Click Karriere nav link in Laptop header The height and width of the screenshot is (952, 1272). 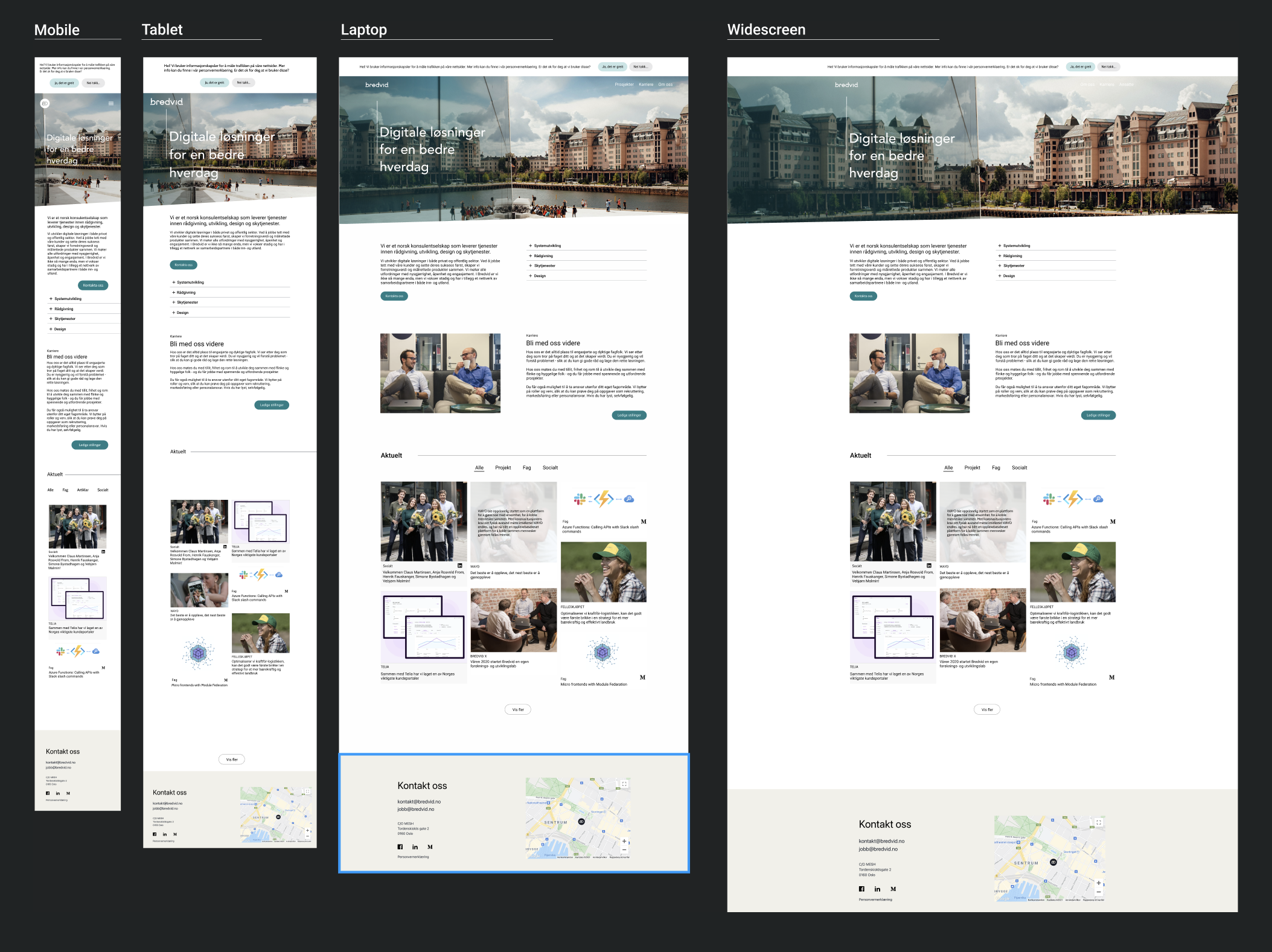click(x=646, y=85)
